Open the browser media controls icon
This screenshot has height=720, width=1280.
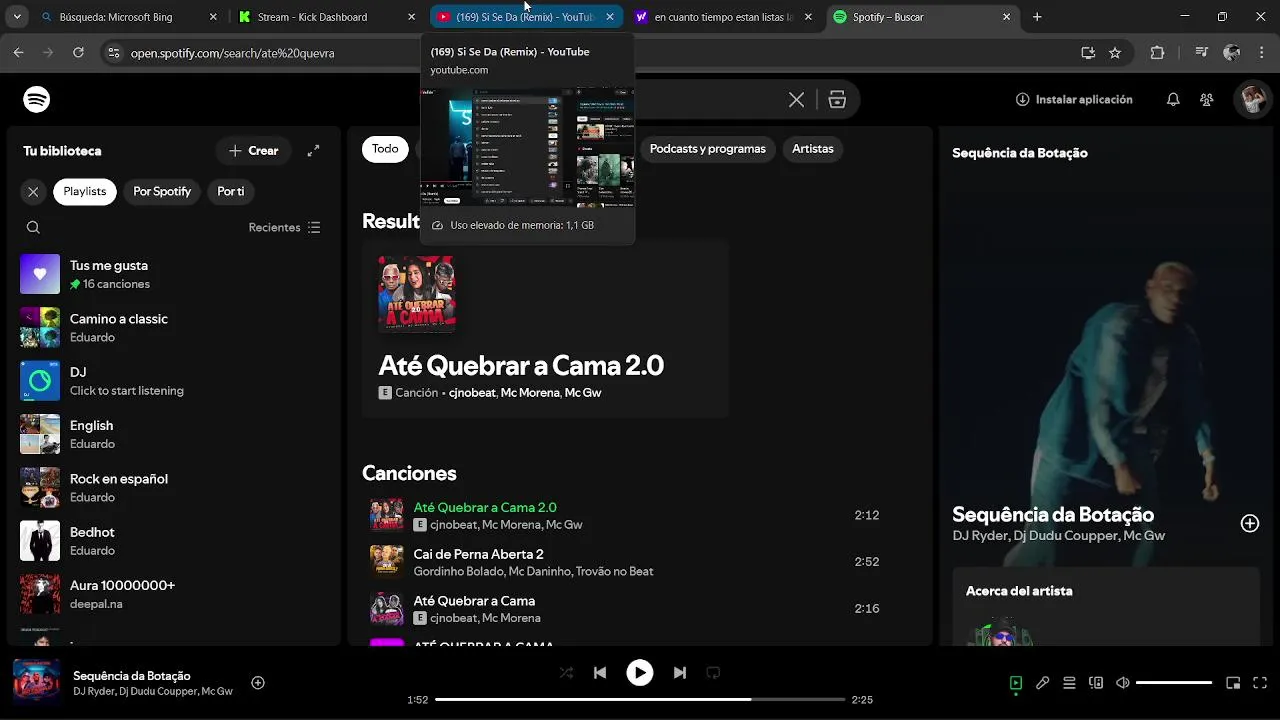click(1202, 53)
